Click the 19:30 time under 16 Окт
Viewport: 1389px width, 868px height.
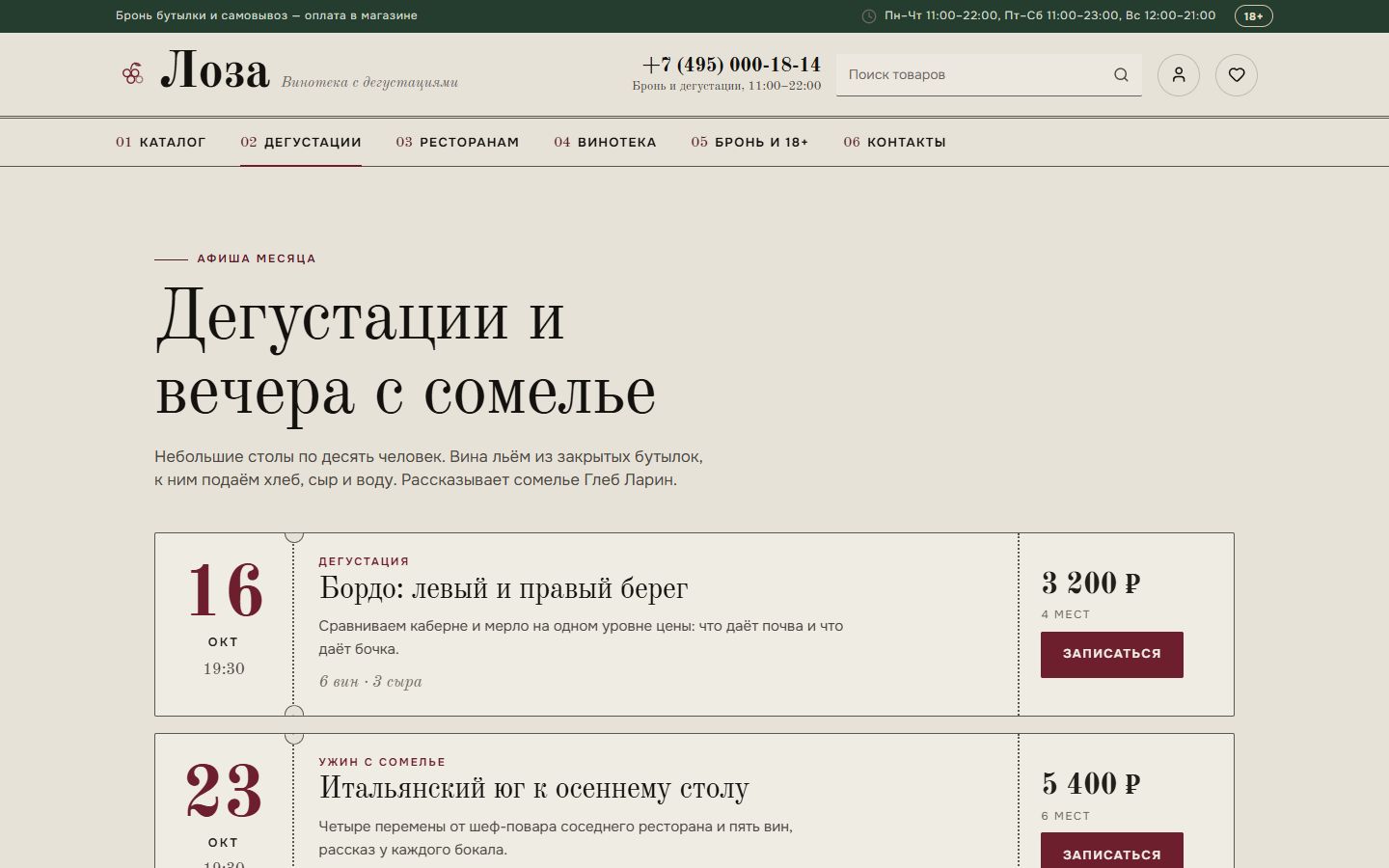point(224,668)
